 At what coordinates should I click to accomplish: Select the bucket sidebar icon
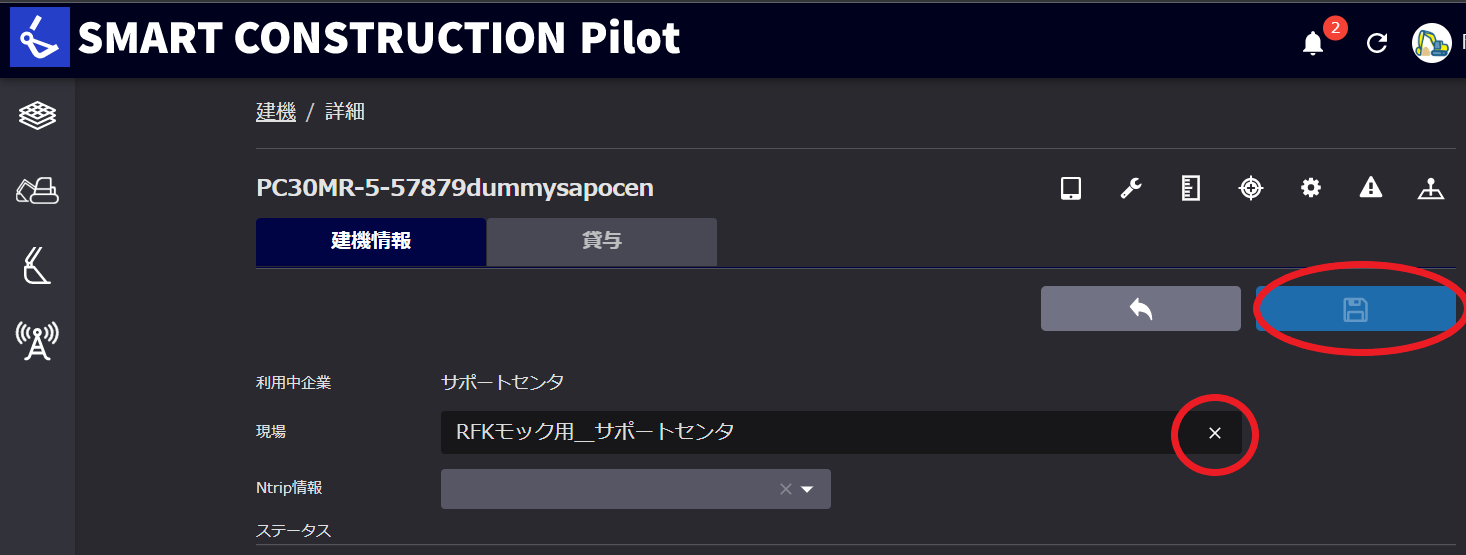click(37, 266)
